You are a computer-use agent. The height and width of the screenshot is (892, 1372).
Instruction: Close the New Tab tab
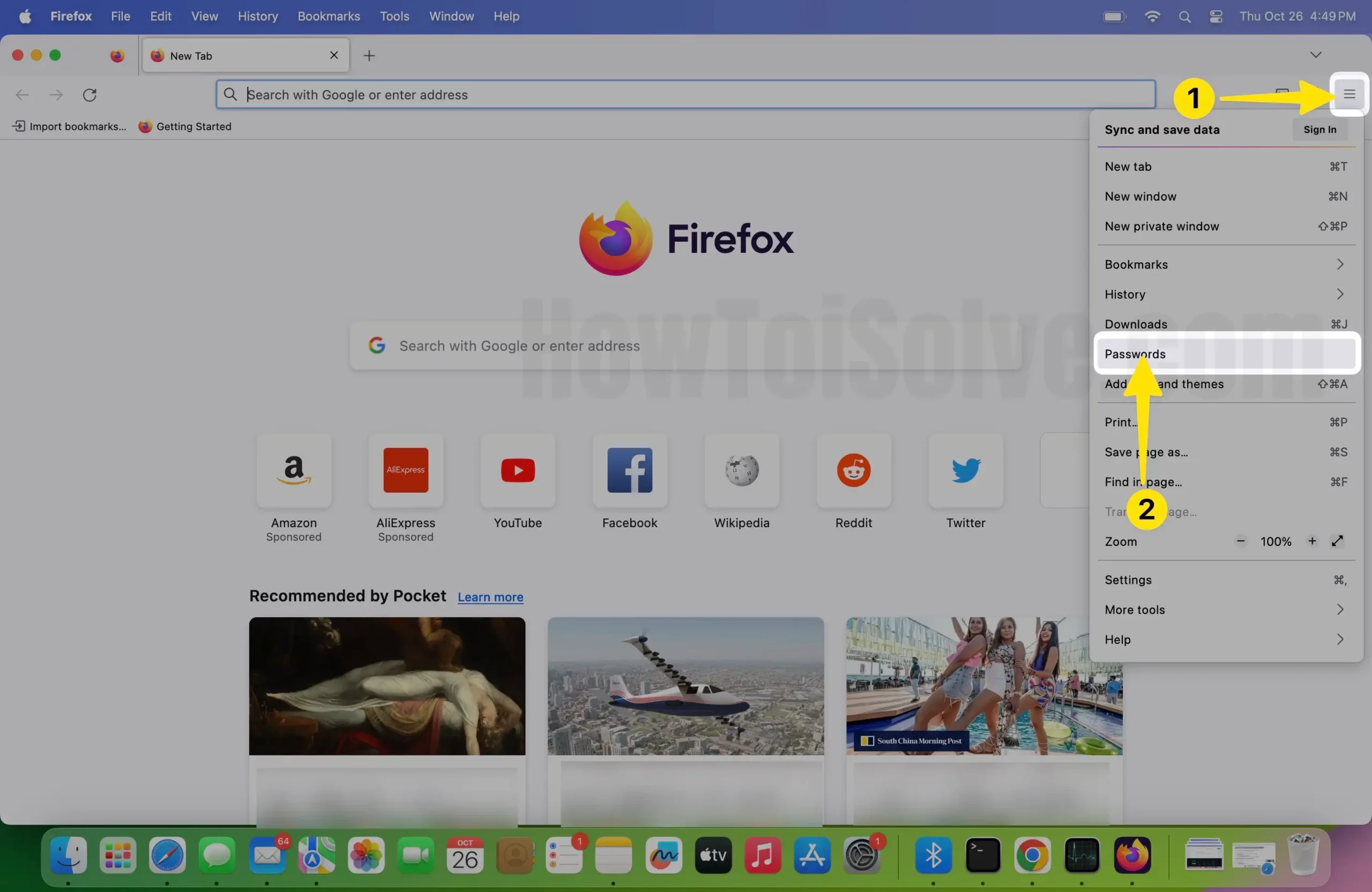point(334,55)
